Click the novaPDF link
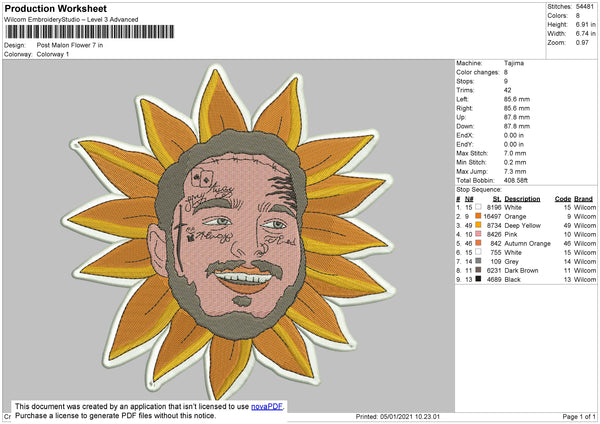Screen dimensions: 600x424 tap(267, 406)
